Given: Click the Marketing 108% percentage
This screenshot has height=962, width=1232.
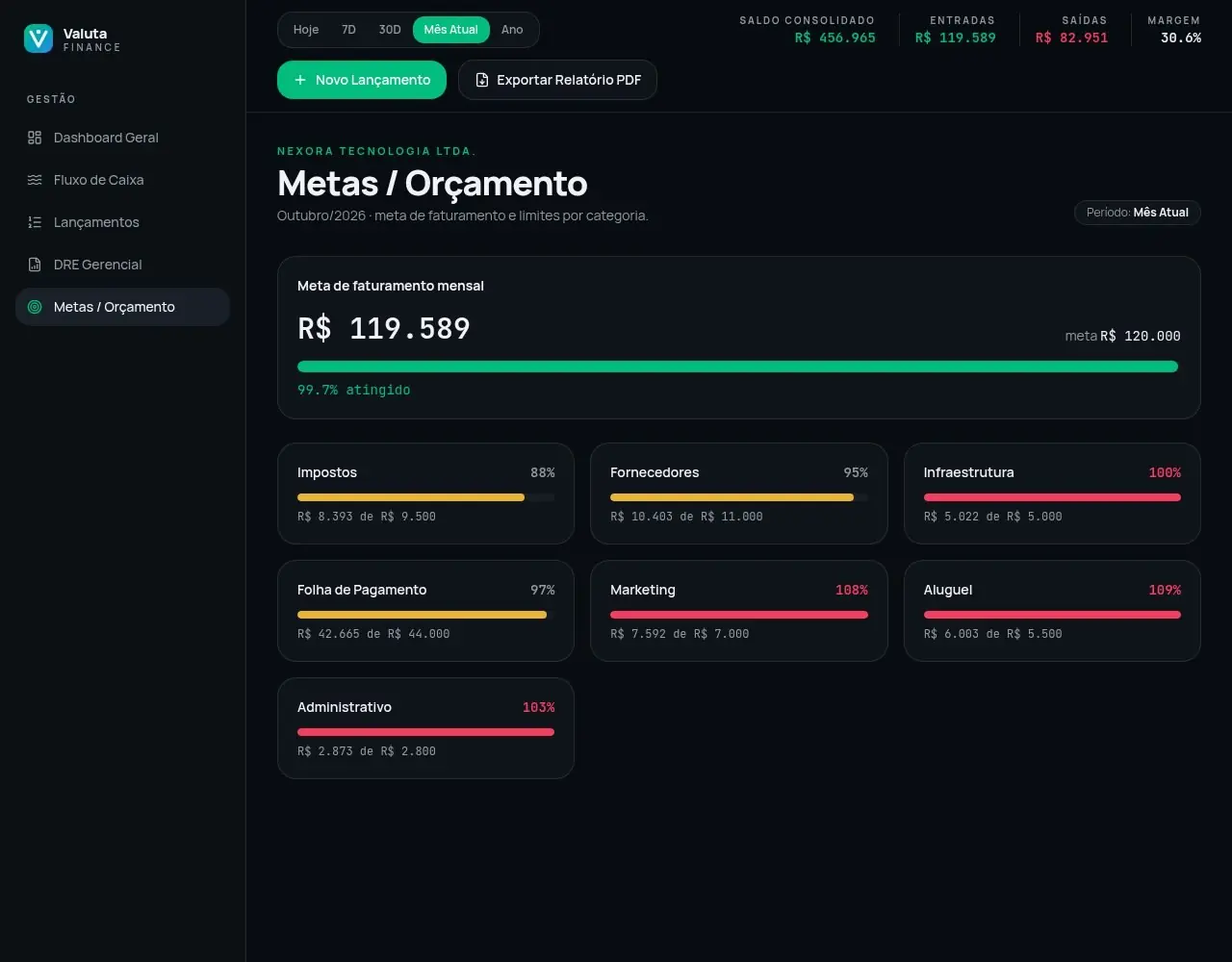Looking at the screenshot, I should pos(852,590).
